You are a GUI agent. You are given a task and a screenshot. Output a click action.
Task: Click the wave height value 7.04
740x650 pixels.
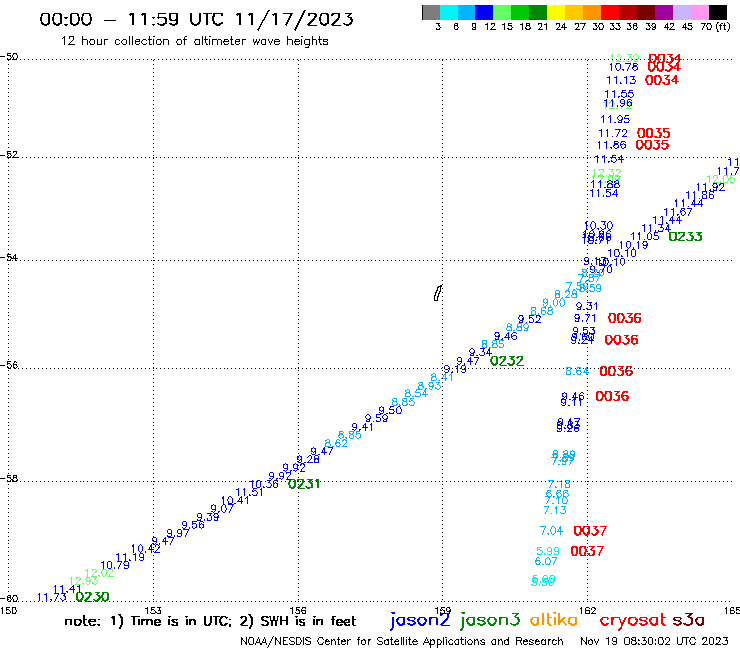pyautogui.click(x=552, y=531)
